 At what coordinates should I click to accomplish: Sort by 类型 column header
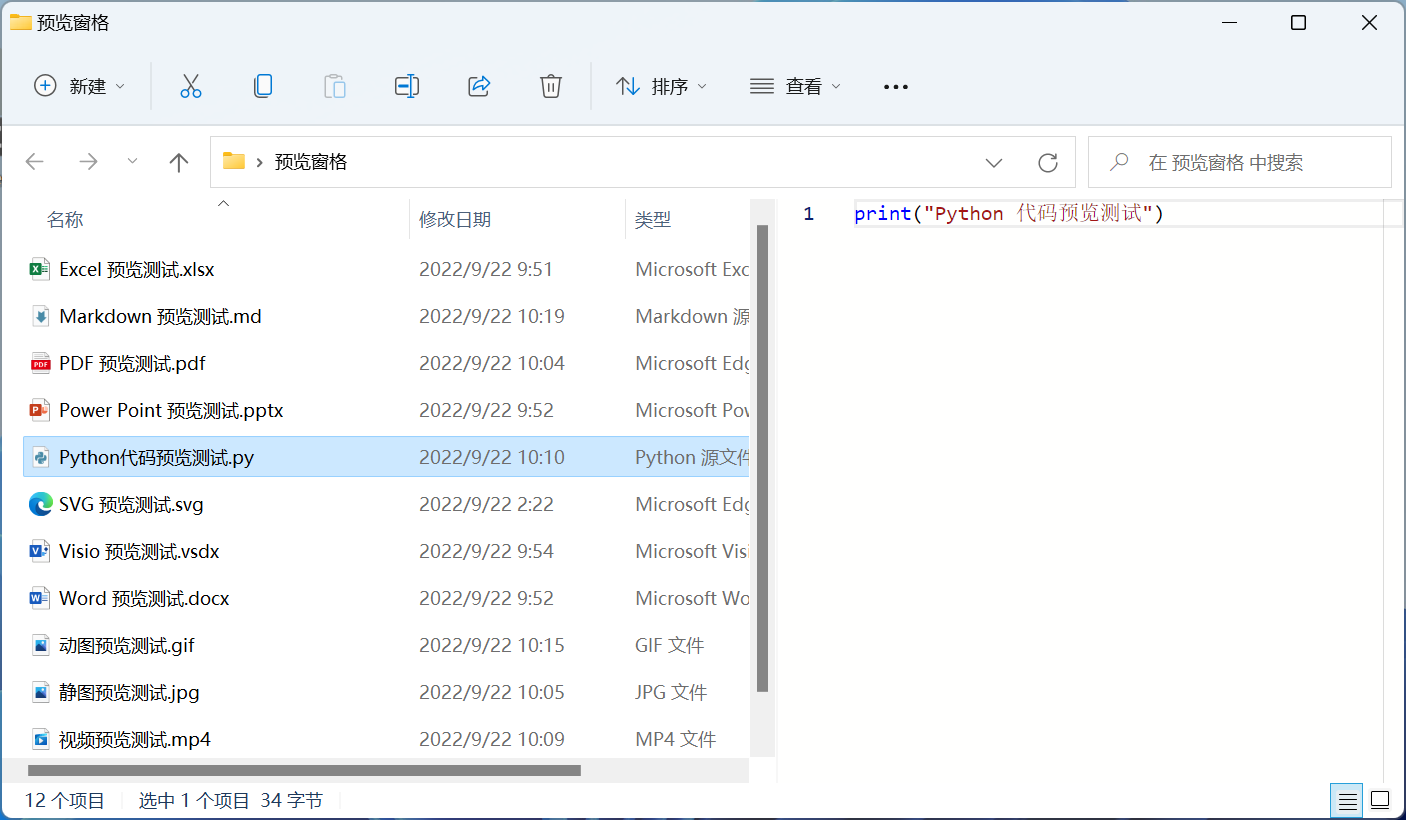point(653,220)
